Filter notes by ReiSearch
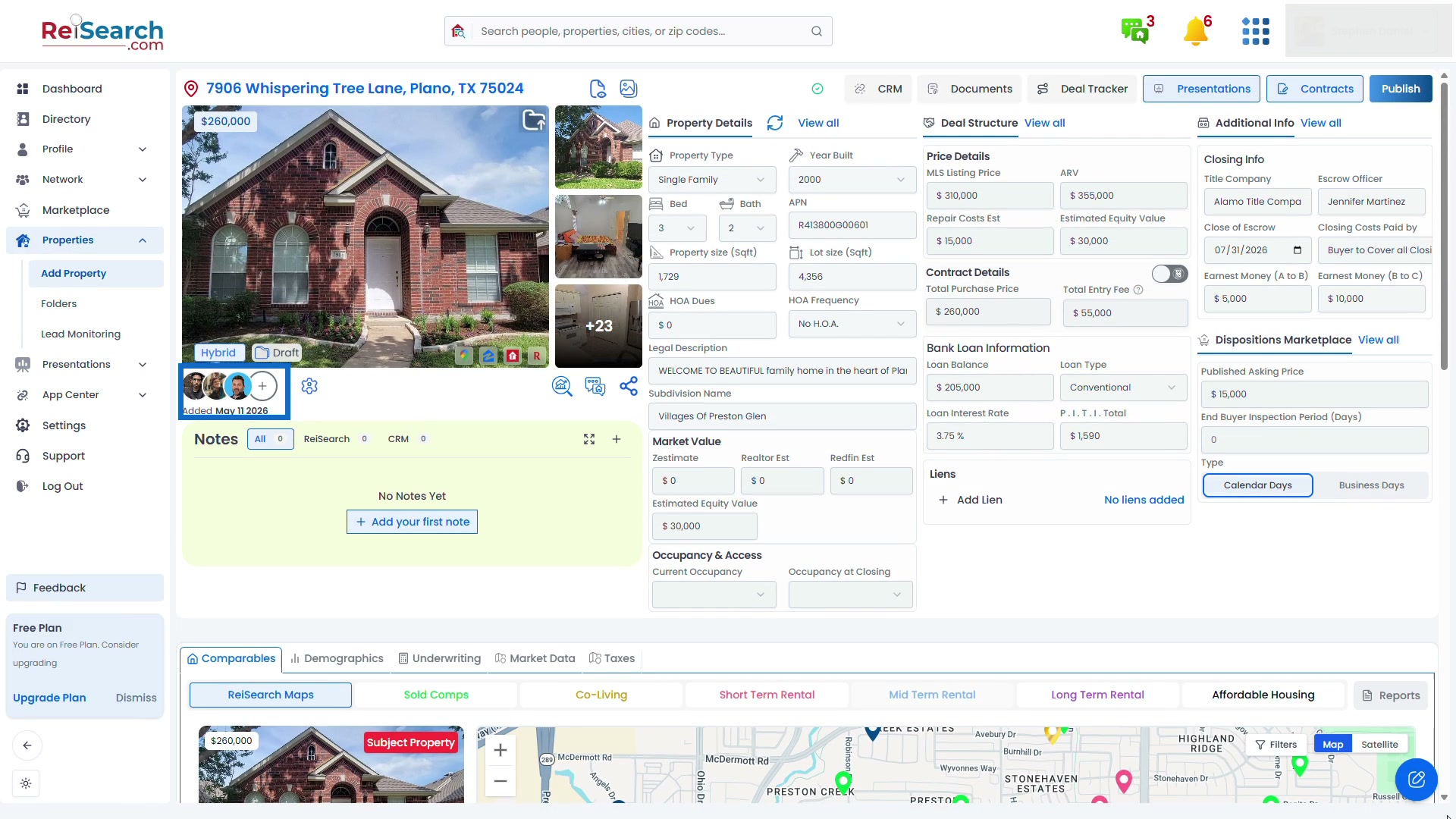 click(336, 439)
